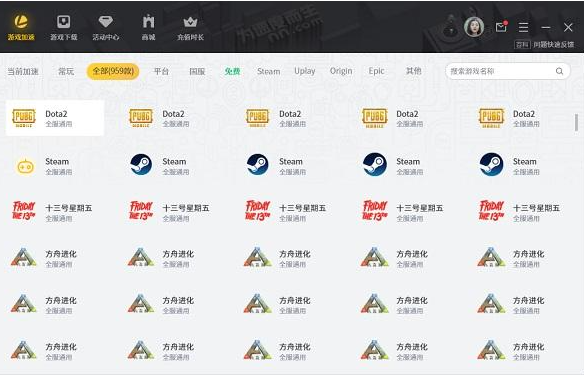Screen dimensions: 584x375
Task: Focus the 搜索游戏名称 search field
Action: (508, 71)
